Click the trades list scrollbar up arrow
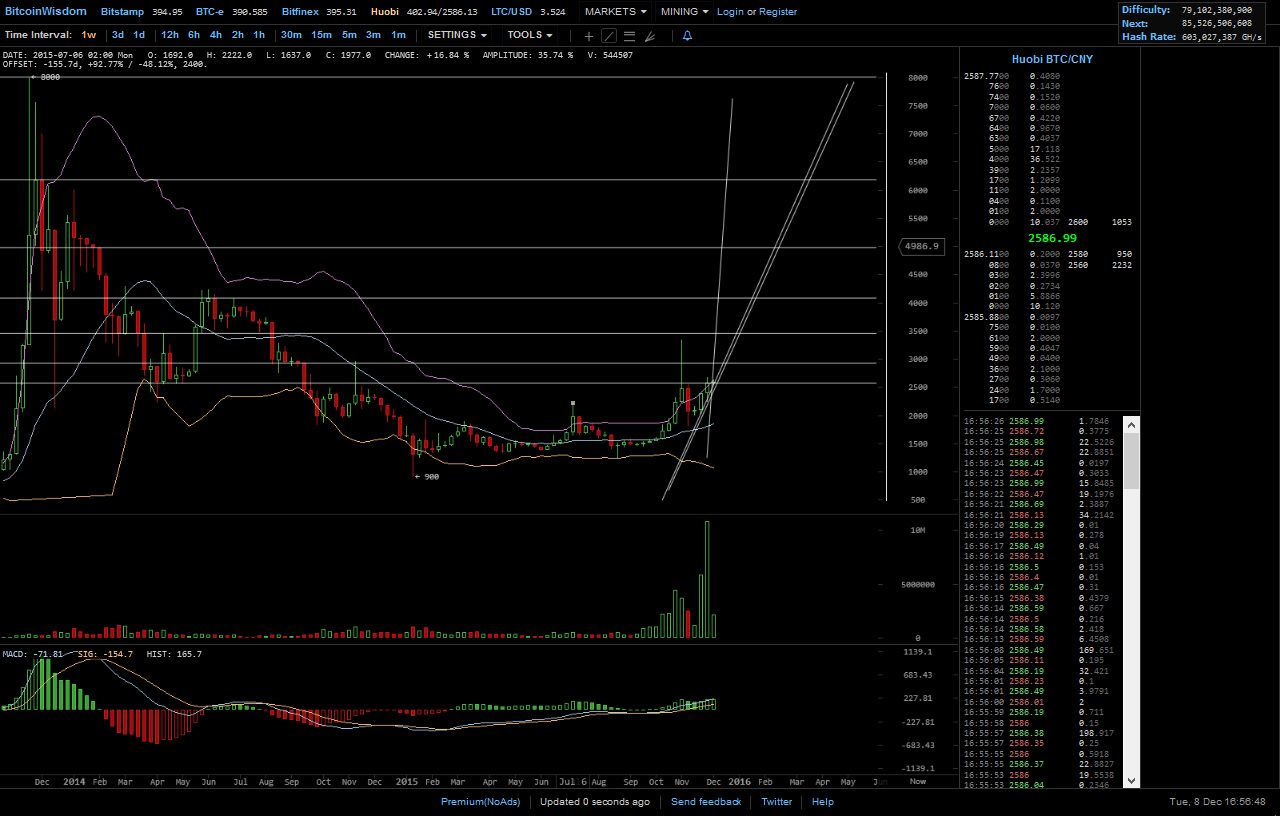 1132,424
